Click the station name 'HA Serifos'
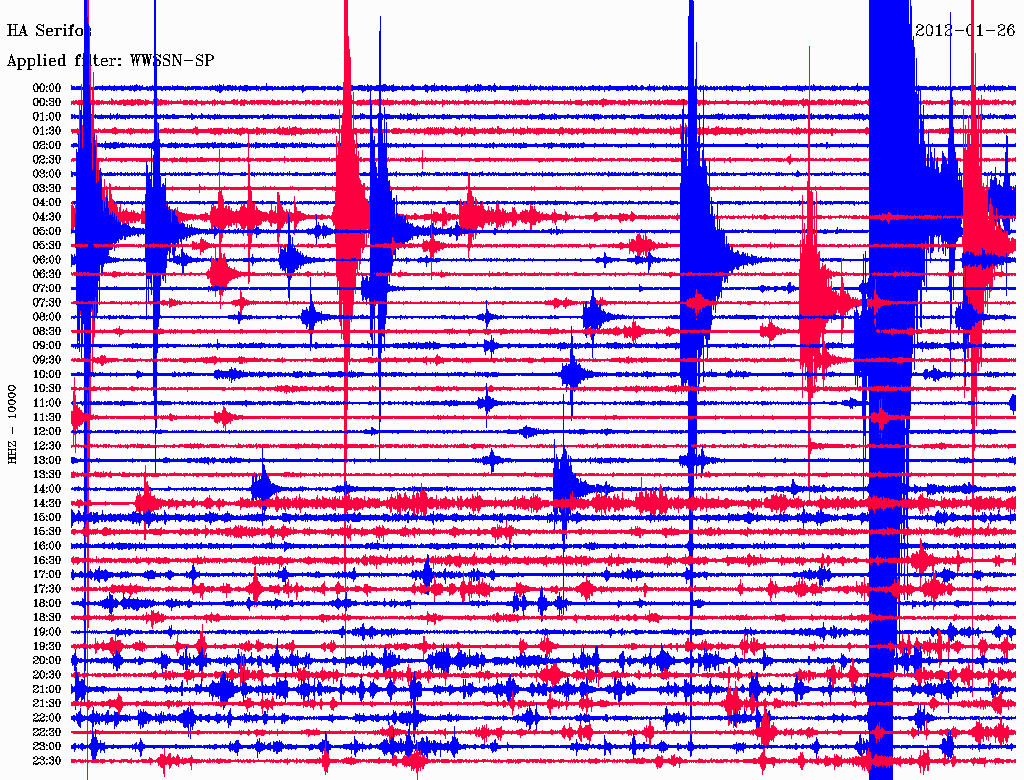Viewport: 1024px width, 780px height. [49, 31]
